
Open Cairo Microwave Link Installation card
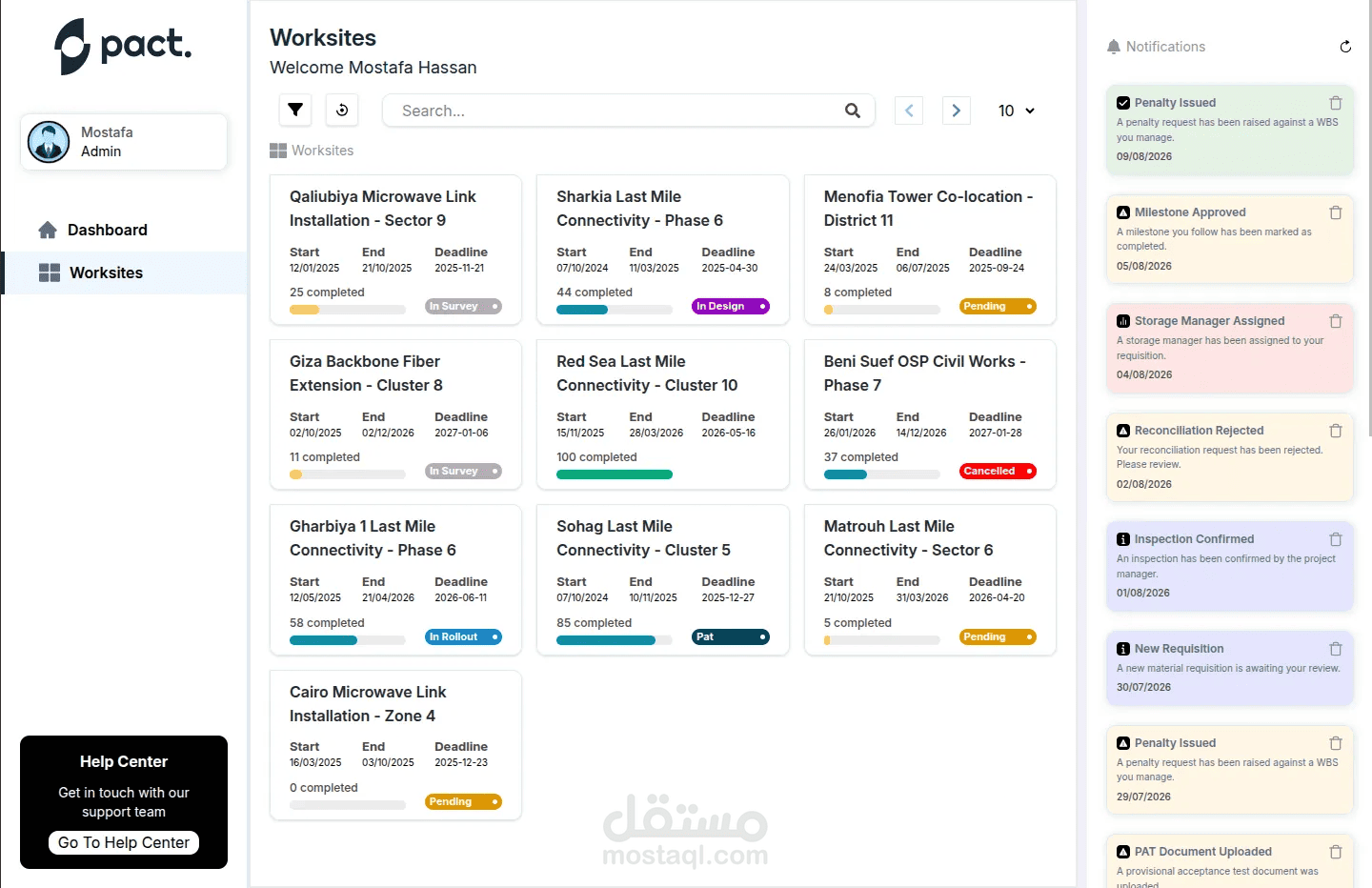tap(395, 745)
